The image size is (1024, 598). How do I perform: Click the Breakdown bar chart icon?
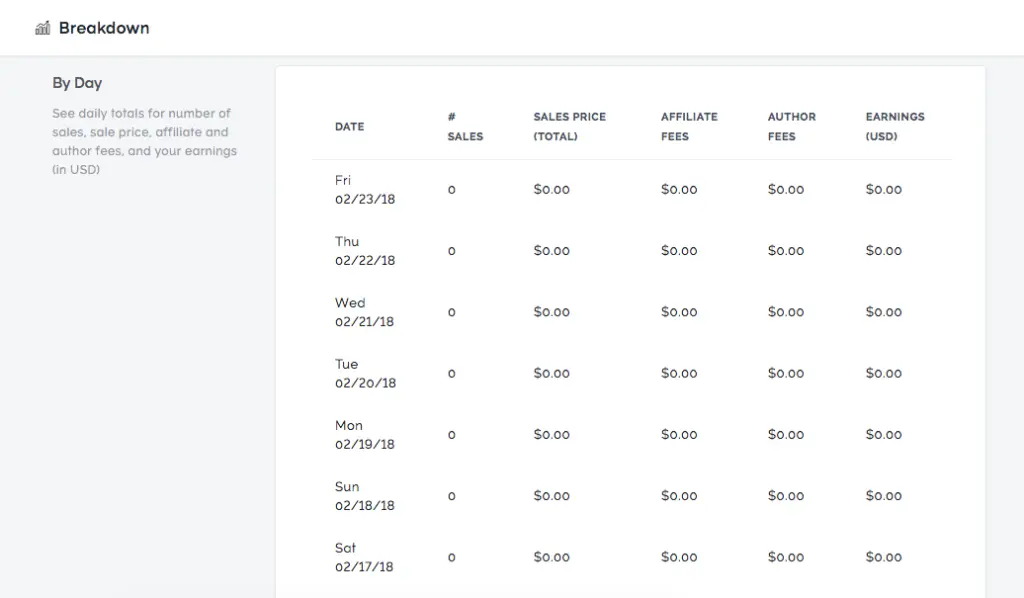pos(42,28)
